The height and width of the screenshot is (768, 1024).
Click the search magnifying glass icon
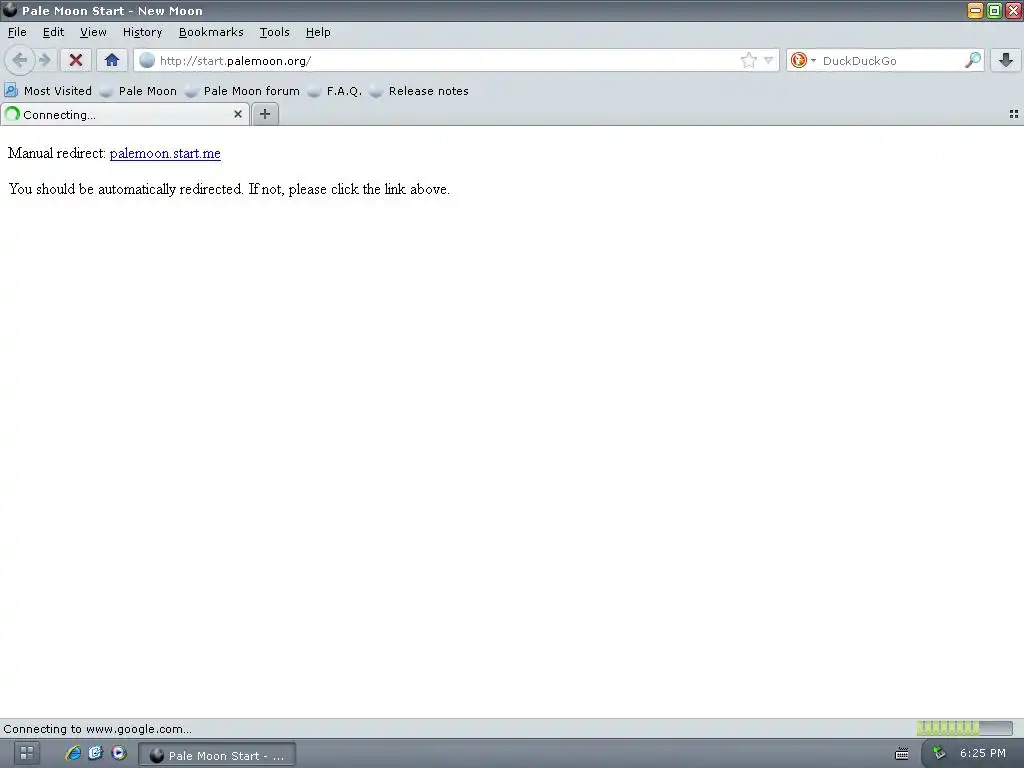point(972,61)
